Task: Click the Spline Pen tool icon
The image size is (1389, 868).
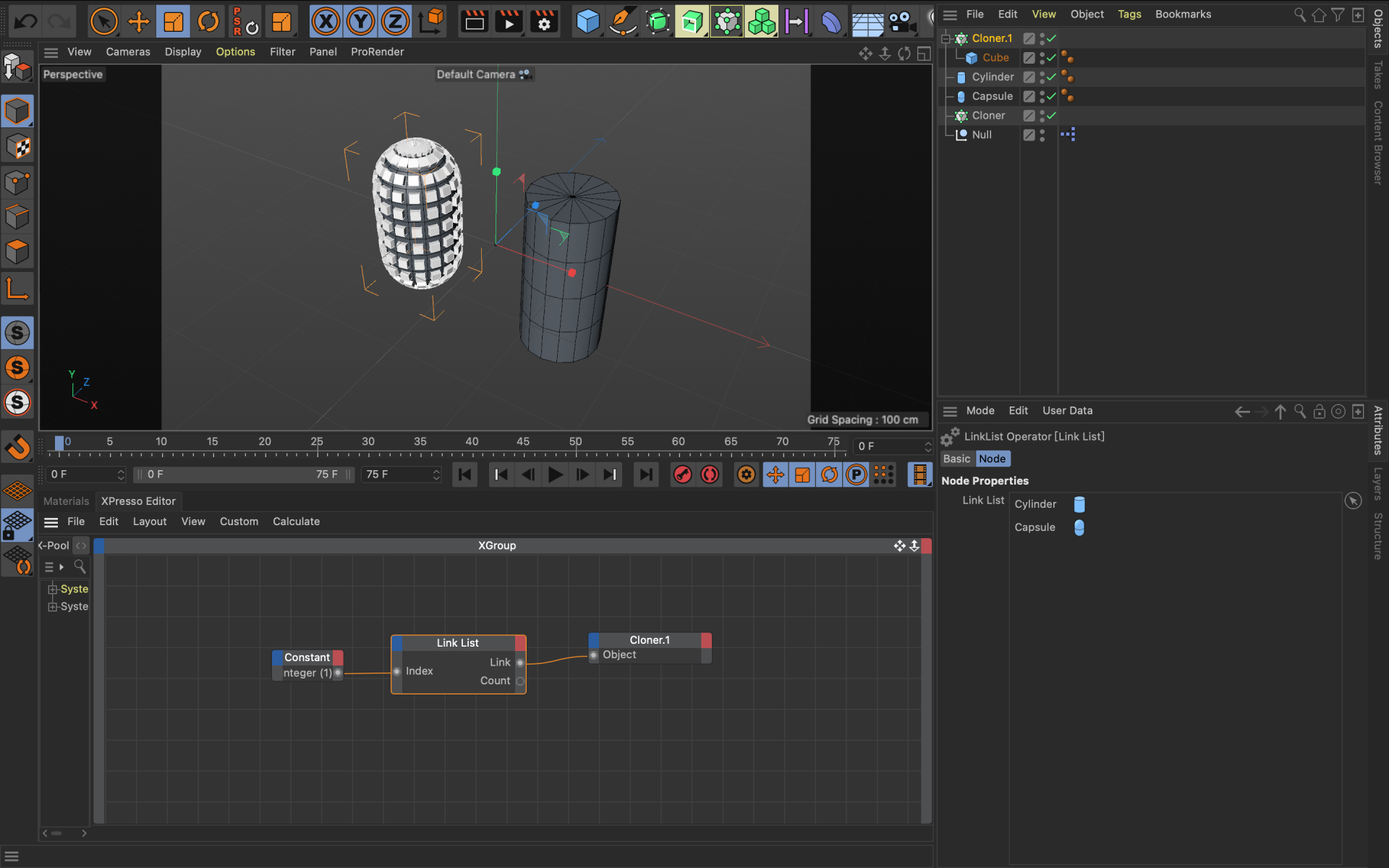Action: pos(622,22)
